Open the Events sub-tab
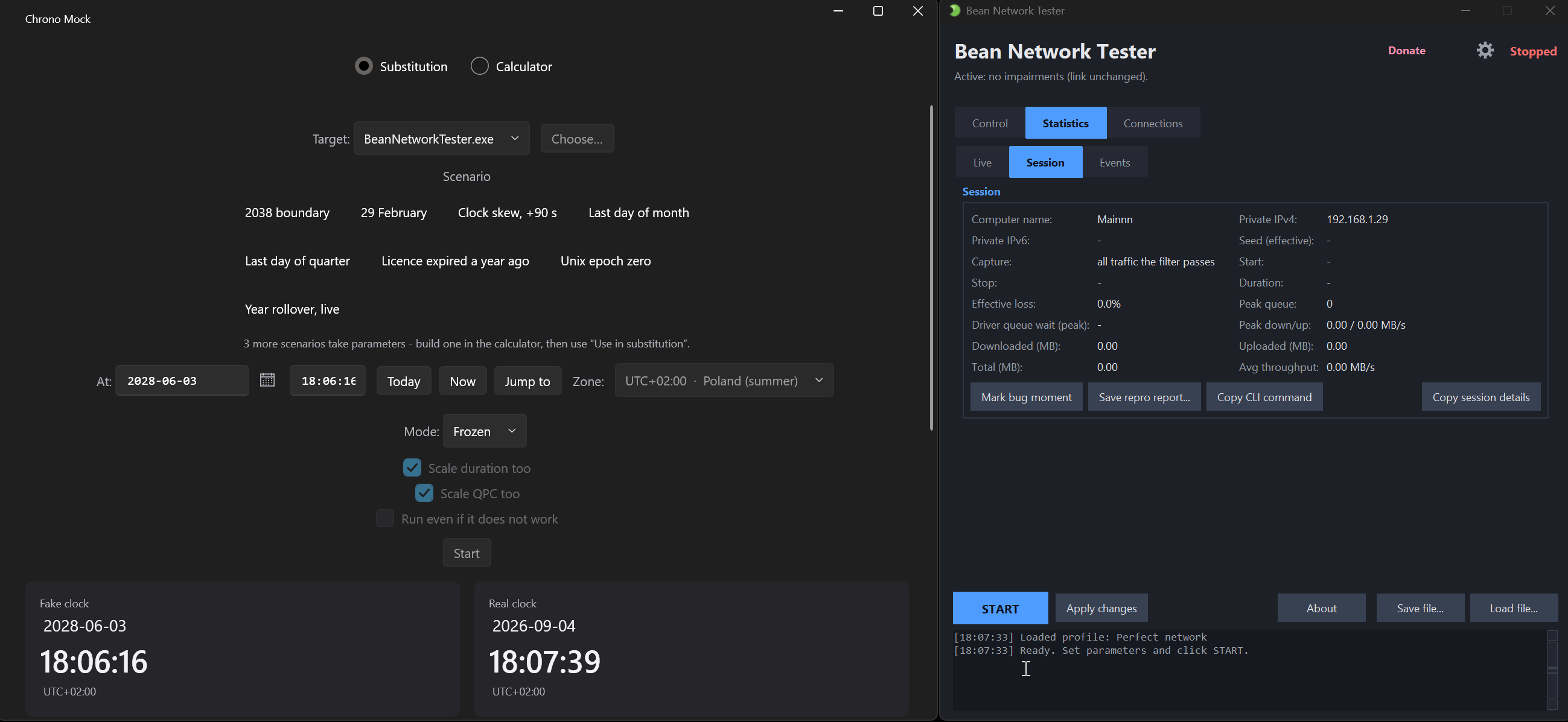This screenshot has height=722, width=1568. (x=1115, y=162)
